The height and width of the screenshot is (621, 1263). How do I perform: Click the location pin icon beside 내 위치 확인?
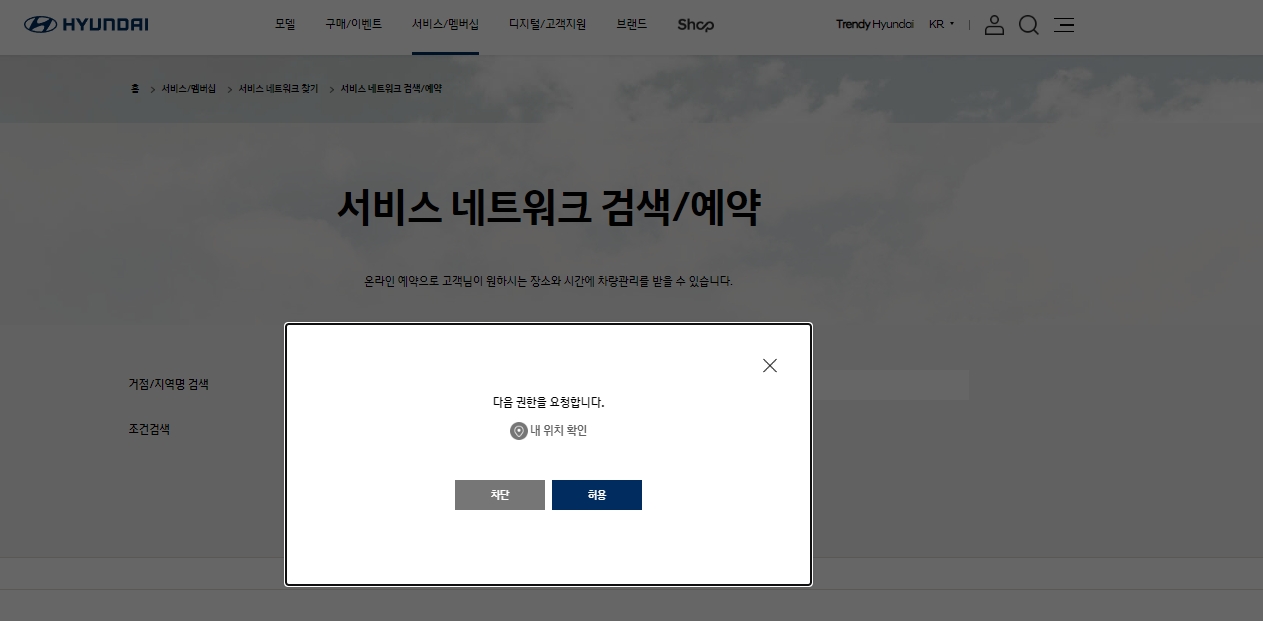pos(518,431)
